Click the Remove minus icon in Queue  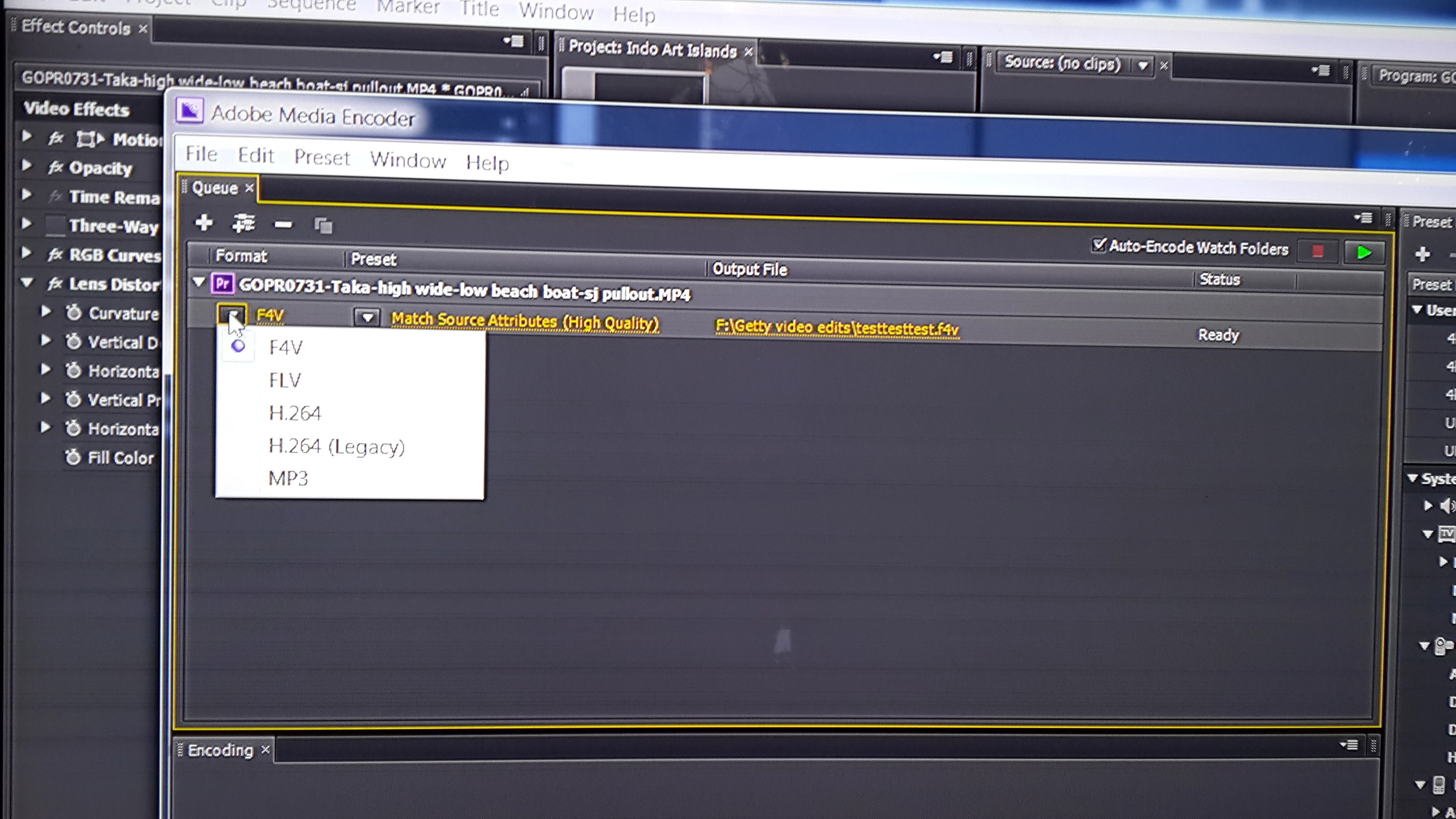click(x=283, y=225)
